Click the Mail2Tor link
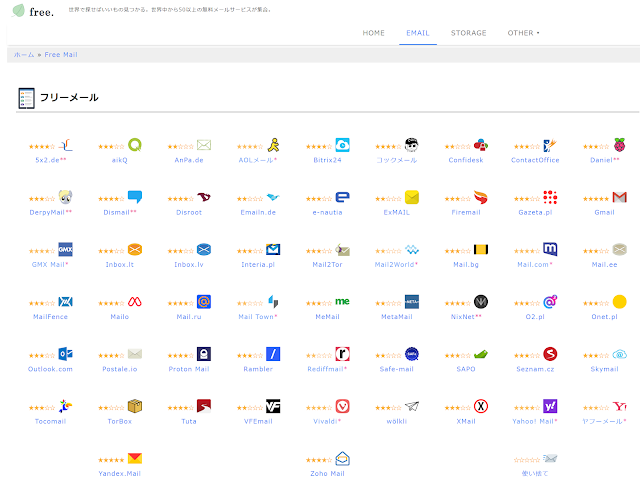 pos(327,264)
